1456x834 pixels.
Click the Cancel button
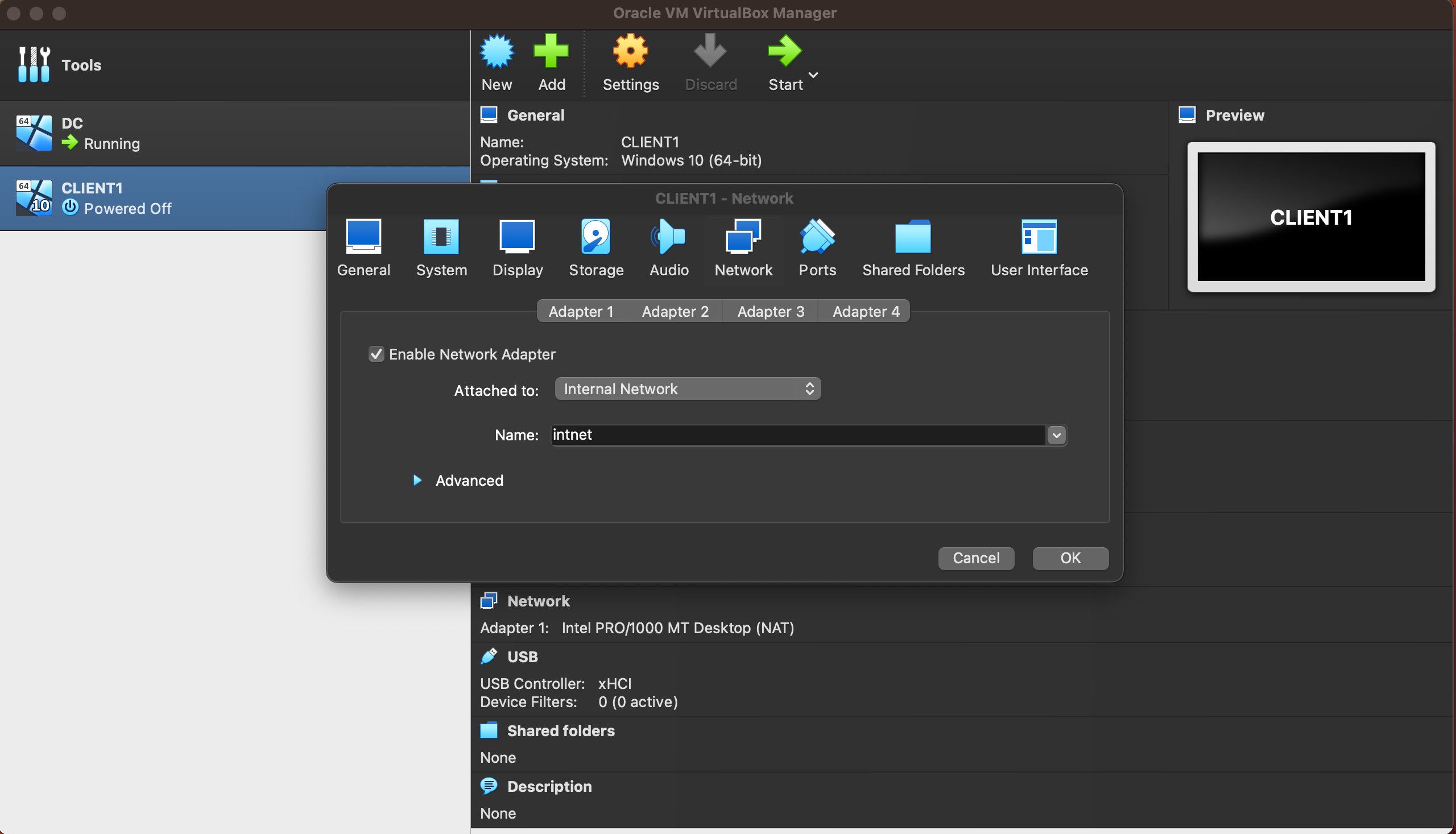point(975,558)
